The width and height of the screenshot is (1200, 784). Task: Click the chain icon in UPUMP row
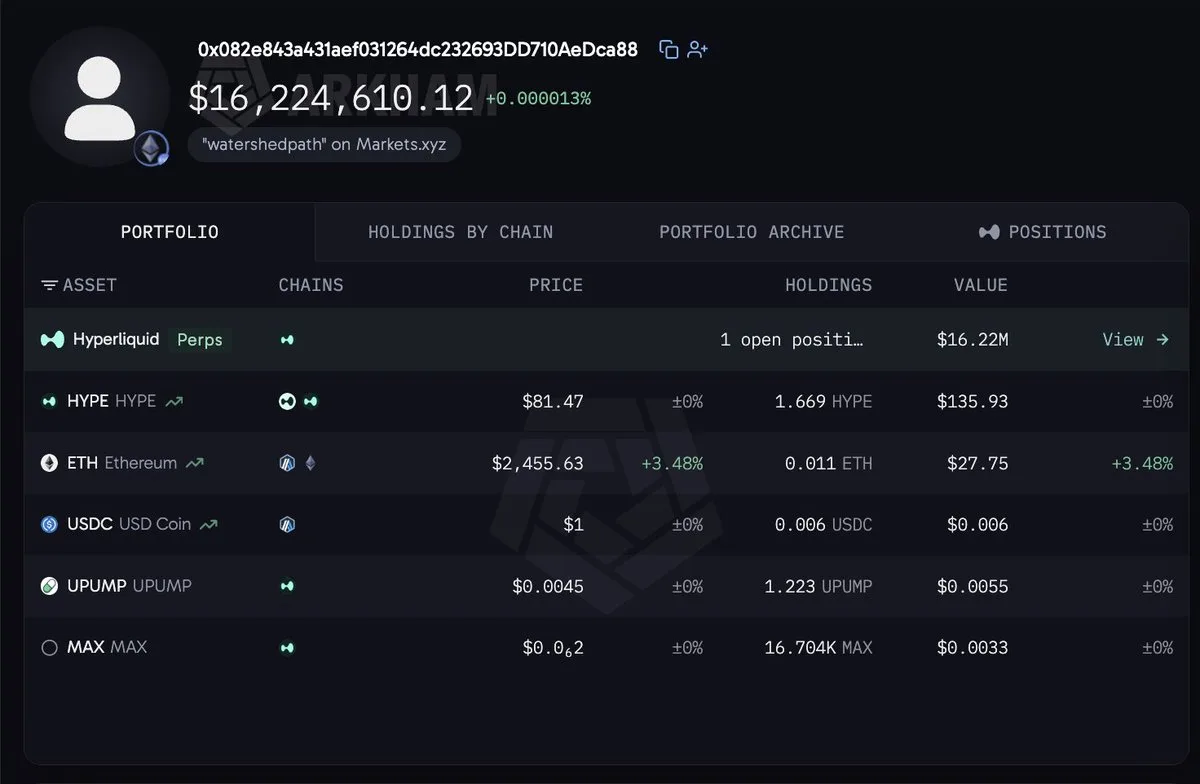tap(287, 586)
